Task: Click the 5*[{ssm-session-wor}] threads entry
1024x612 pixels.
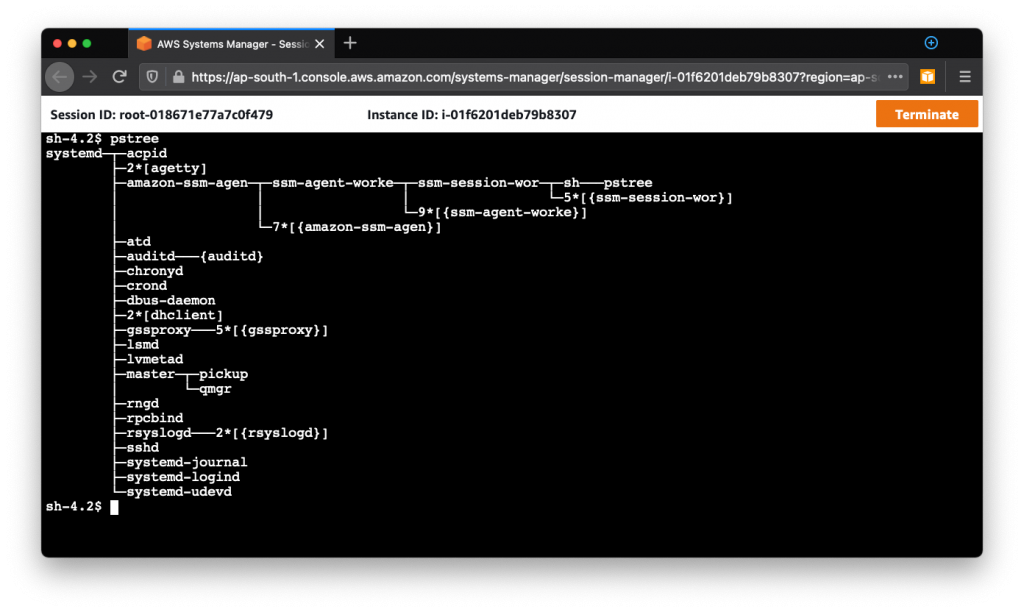Action: [648, 198]
